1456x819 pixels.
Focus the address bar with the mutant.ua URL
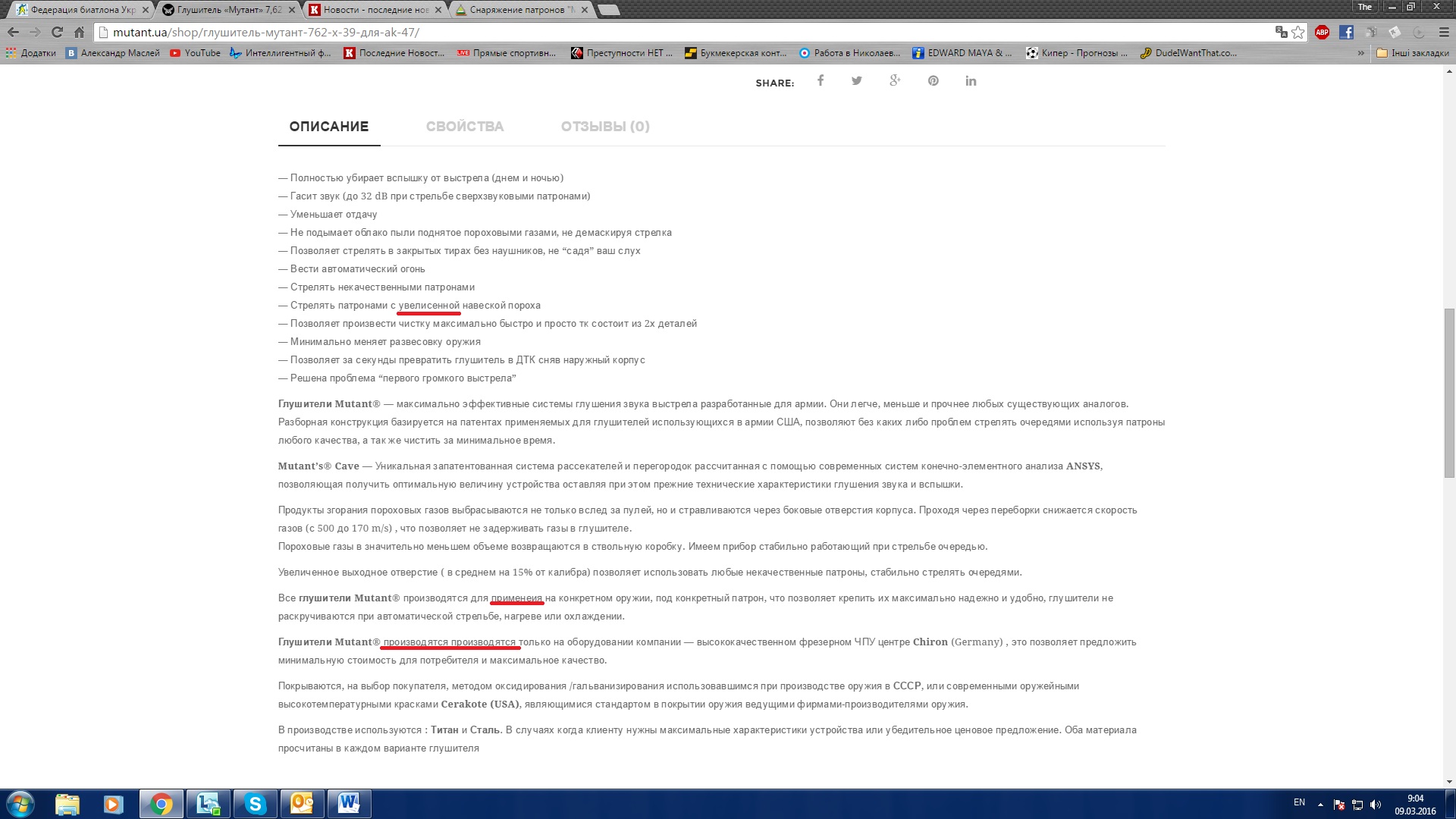tap(682, 32)
